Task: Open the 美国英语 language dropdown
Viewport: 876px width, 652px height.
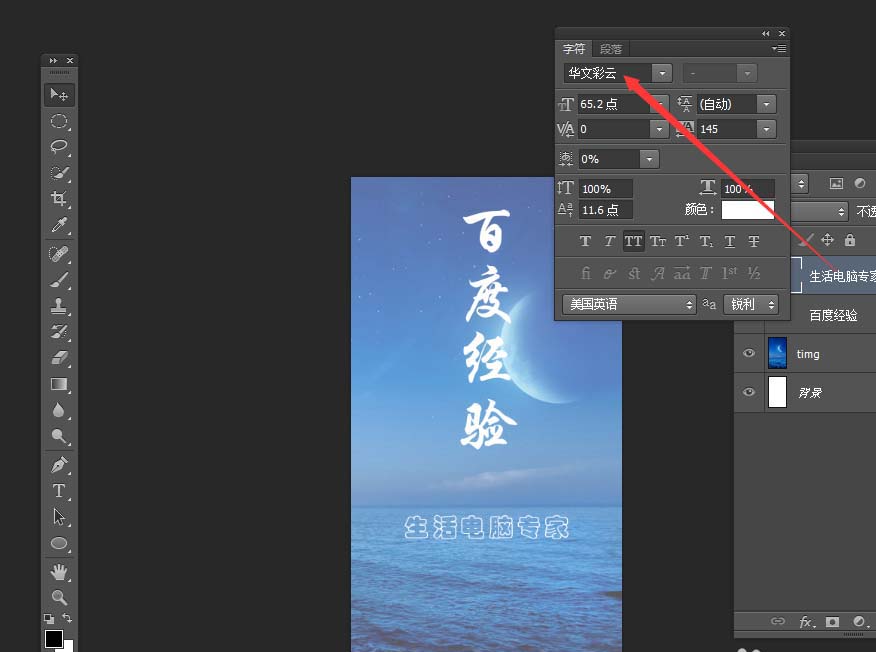Action: (629, 304)
